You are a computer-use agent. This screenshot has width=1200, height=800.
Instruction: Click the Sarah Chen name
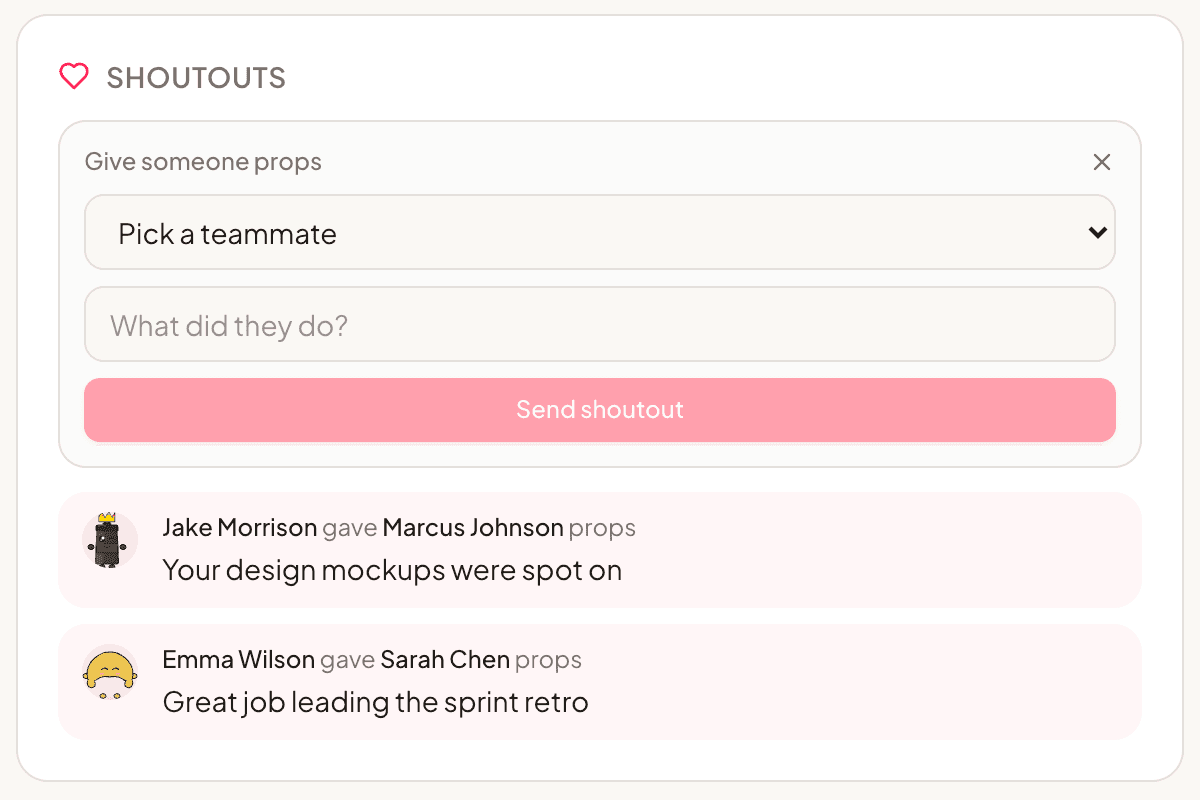446,659
